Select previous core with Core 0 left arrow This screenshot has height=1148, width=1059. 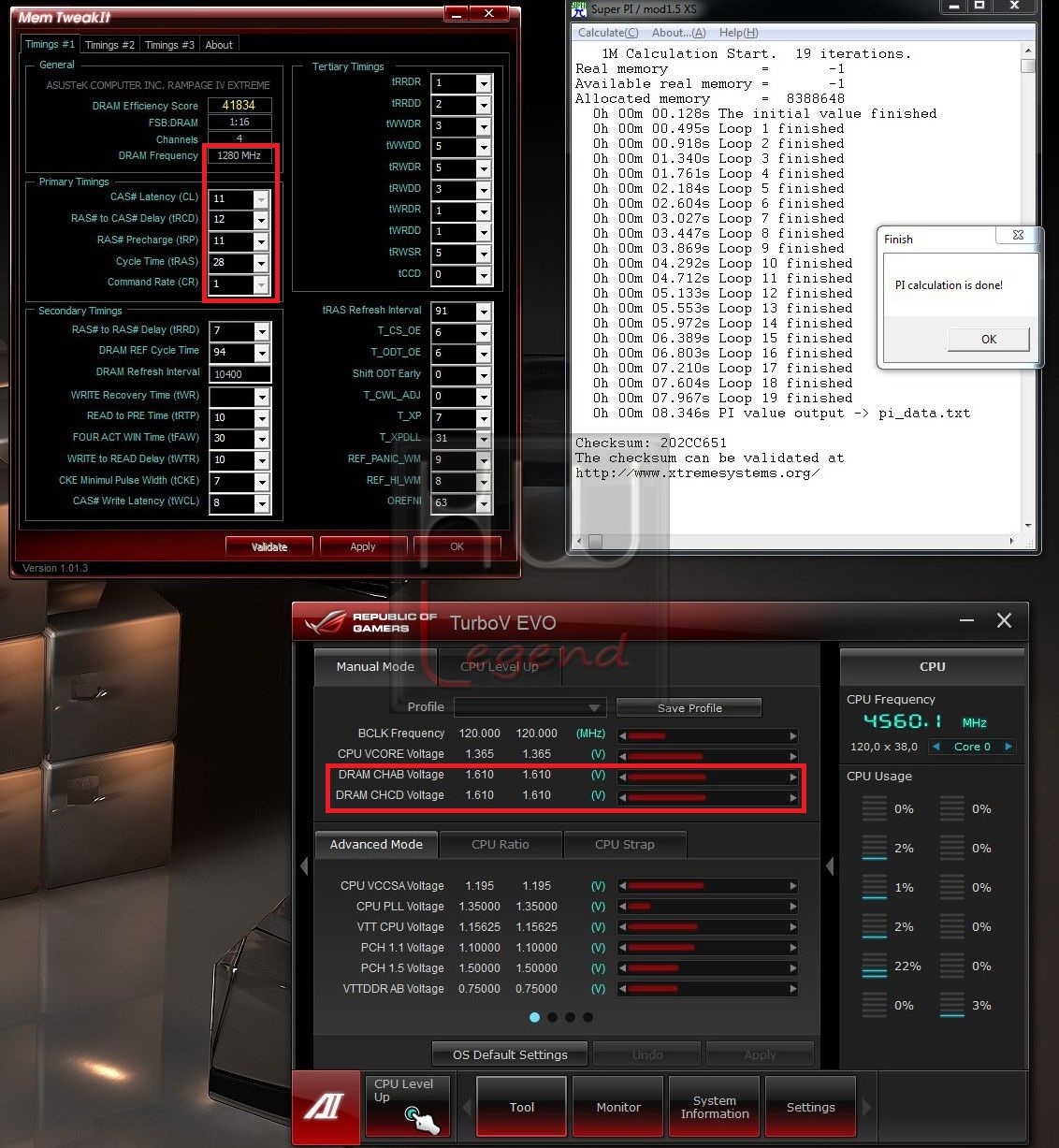936,747
